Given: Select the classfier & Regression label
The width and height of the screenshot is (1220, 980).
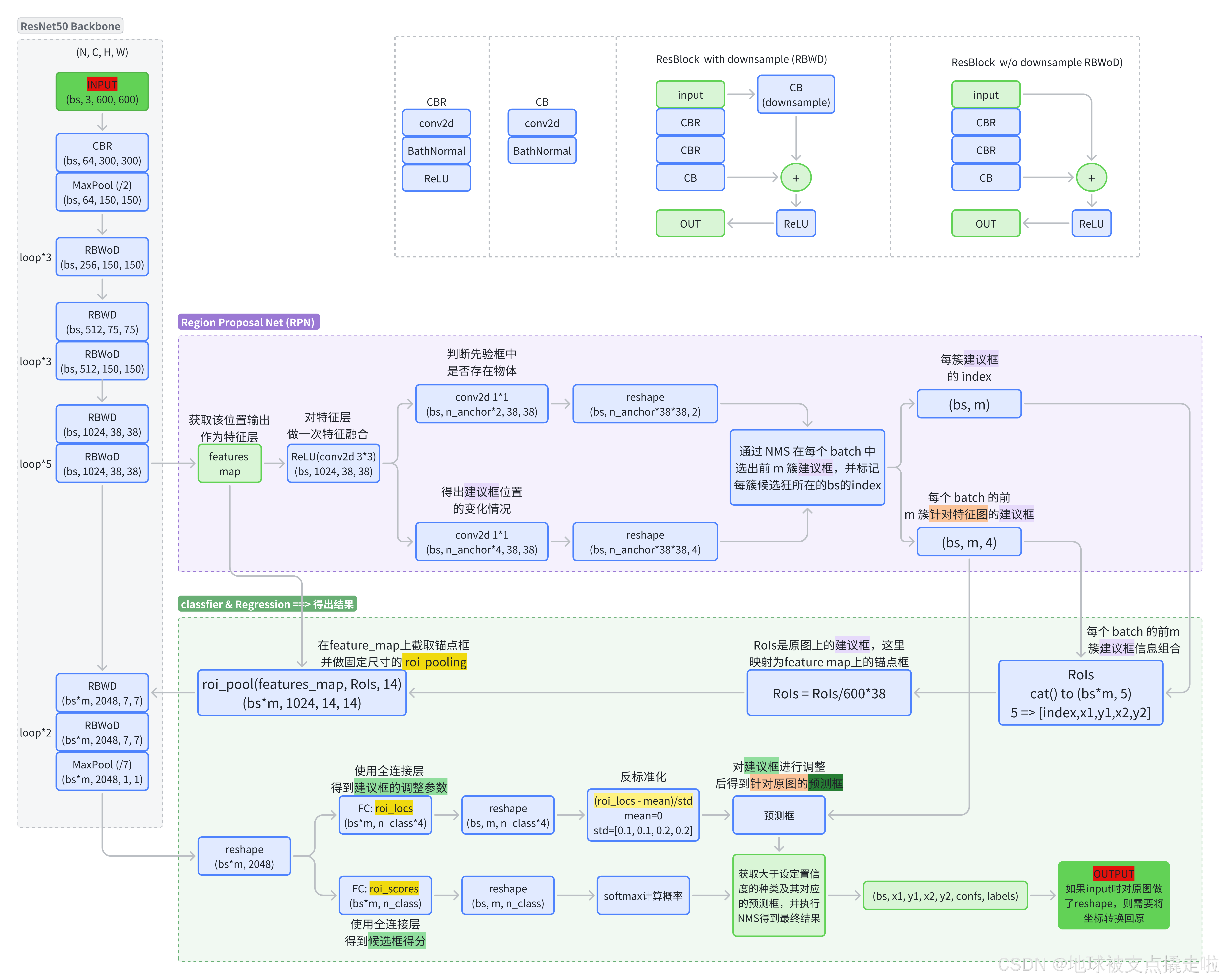Looking at the screenshot, I should pos(267,604).
